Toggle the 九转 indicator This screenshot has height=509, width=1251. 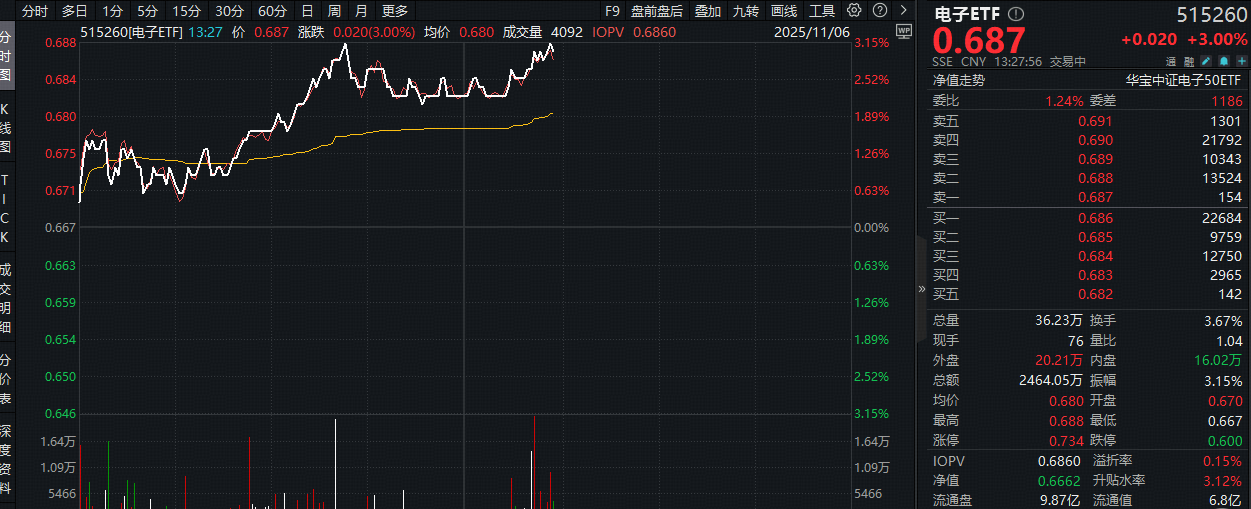745,11
